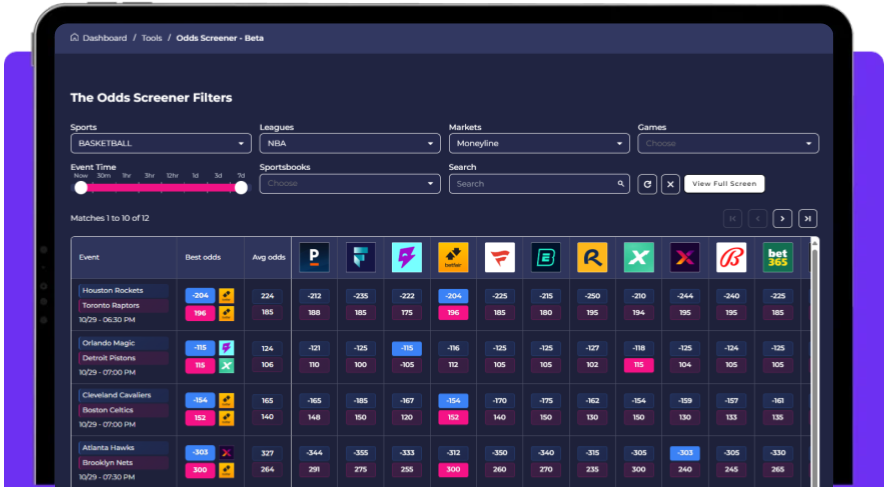Click the X clear filters icon button
Image resolution: width=890 pixels, height=487 pixels.
tap(670, 184)
